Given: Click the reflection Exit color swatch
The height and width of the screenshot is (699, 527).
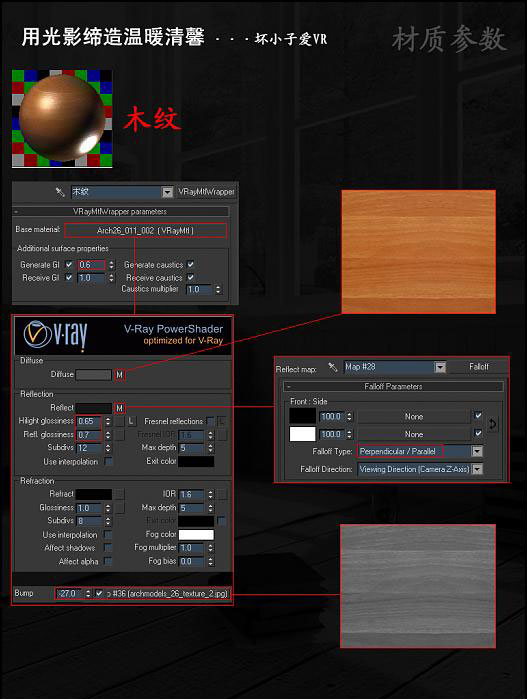Looking at the screenshot, I should 196,461.
